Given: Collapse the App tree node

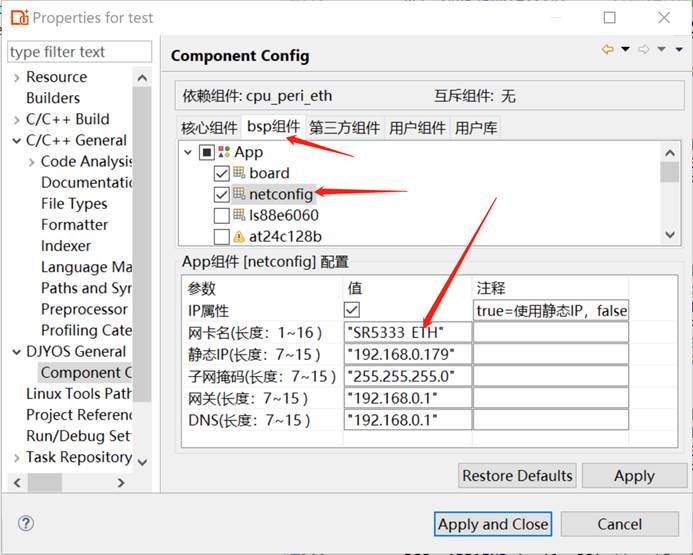Looking at the screenshot, I should click(187, 152).
